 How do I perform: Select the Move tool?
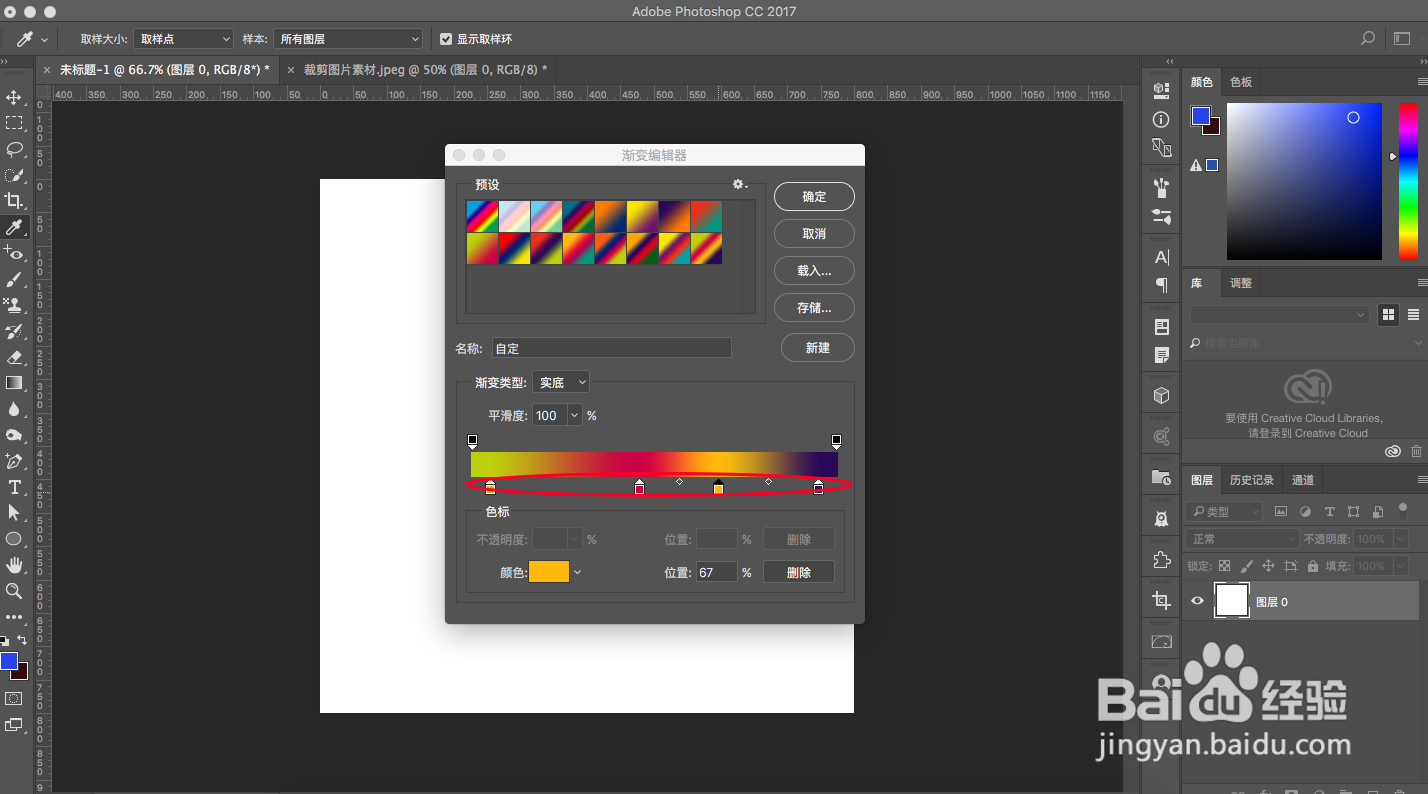[x=14, y=97]
